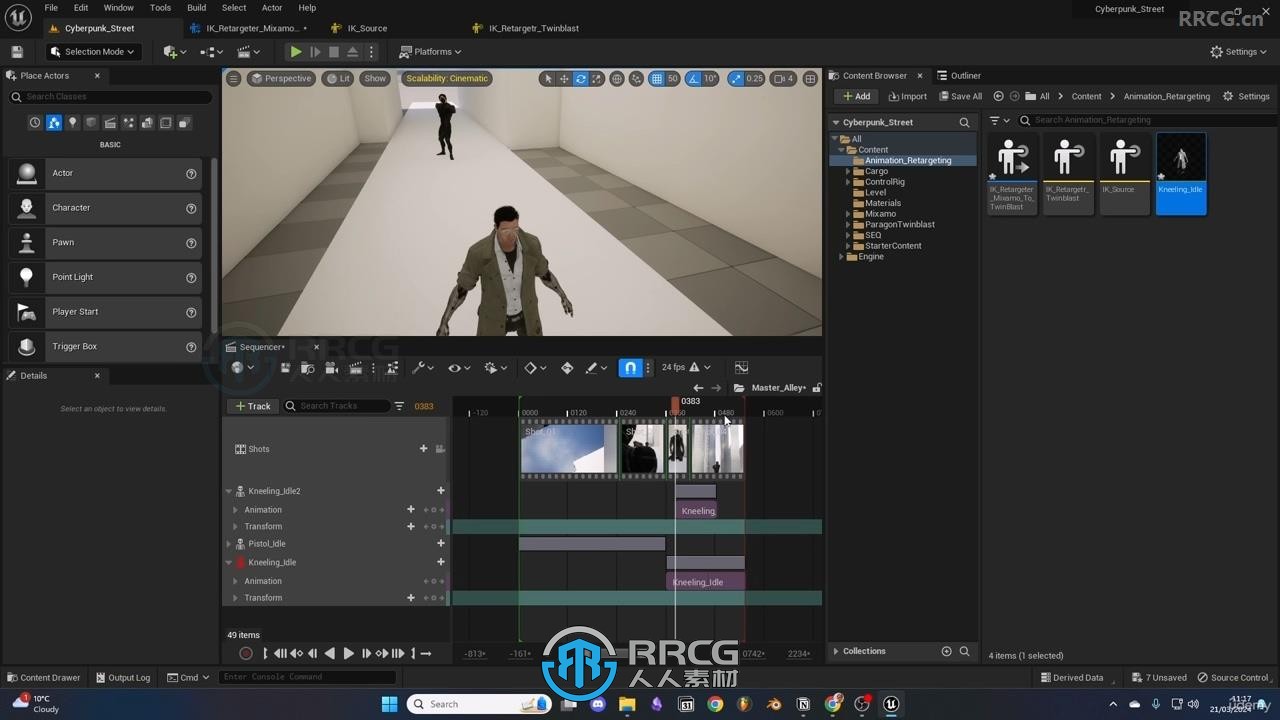Open the Selection Mode dropdown
Viewport: 1280px width, 720px height.
click(94, 52)
